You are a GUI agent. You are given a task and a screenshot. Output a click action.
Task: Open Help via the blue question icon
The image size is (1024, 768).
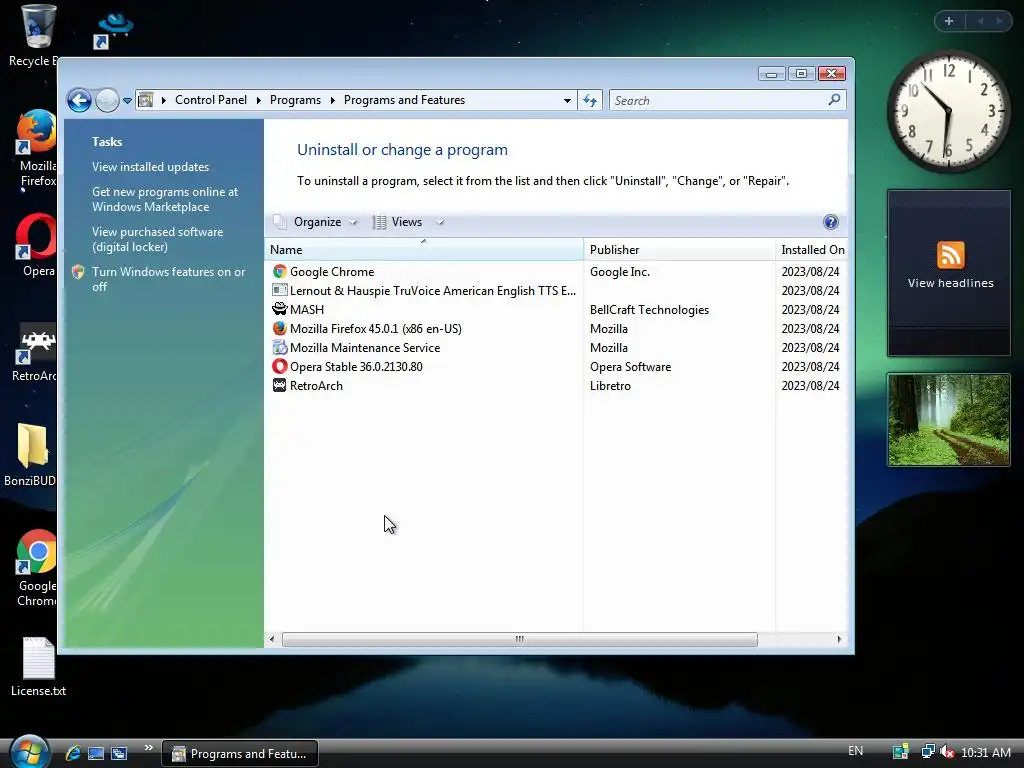pyautogui.click(x=830, y=222)
